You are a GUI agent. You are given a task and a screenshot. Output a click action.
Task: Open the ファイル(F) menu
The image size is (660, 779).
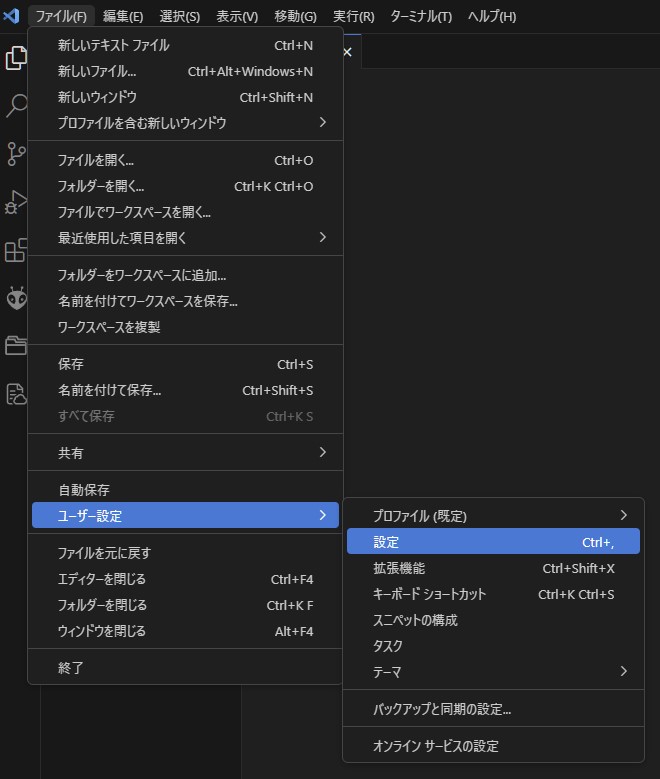[61, 16]
